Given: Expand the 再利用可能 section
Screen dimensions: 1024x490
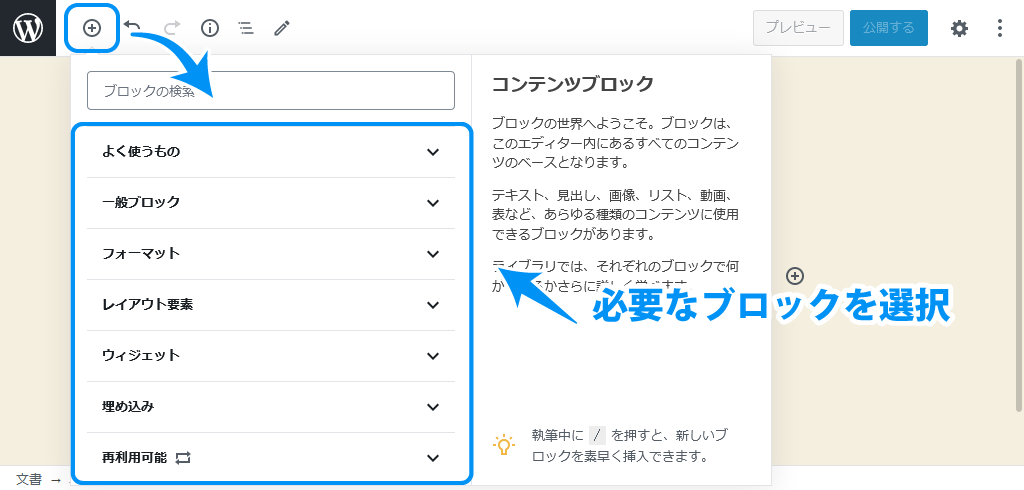Looking at the screenshot, I should point(271,457).
